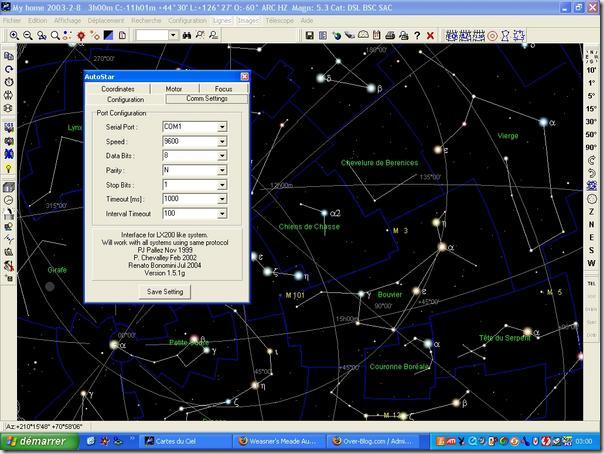This screenshot has height=454, width=604.
Task: Click the globe observatory icon
Action: click(337, 36)
